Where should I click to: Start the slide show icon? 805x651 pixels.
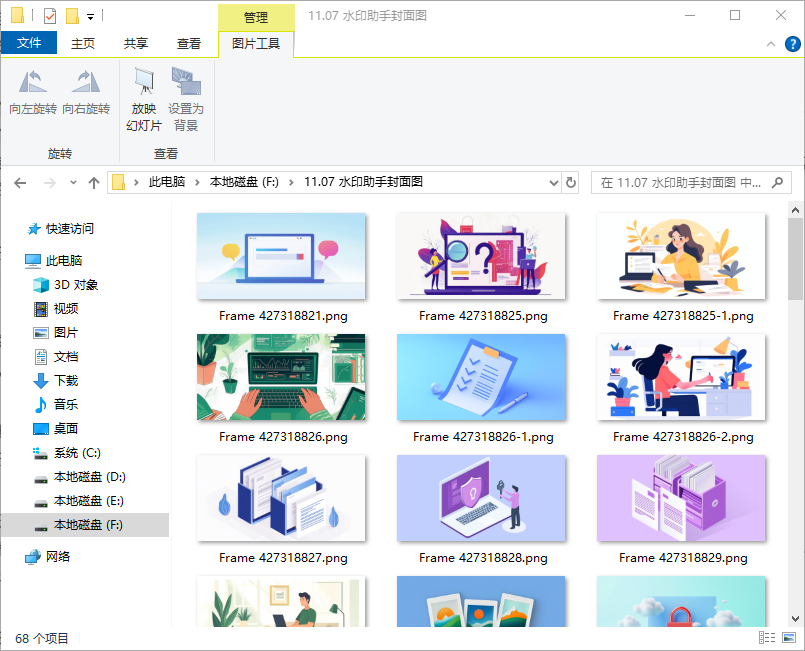pyautogui.click(x=144, y=82)
